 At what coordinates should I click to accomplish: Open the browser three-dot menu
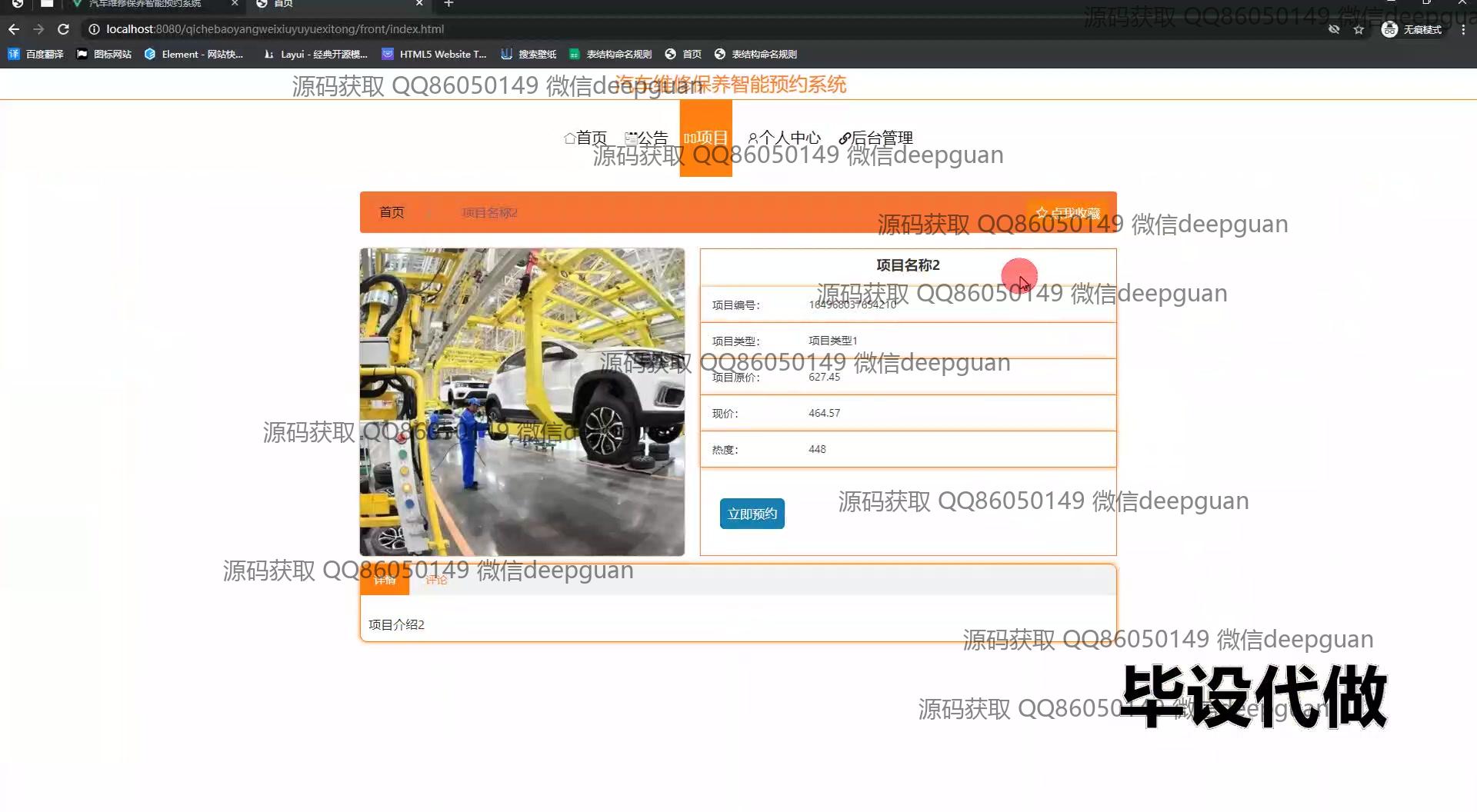pyautogui.click(x=1462, y=29)
